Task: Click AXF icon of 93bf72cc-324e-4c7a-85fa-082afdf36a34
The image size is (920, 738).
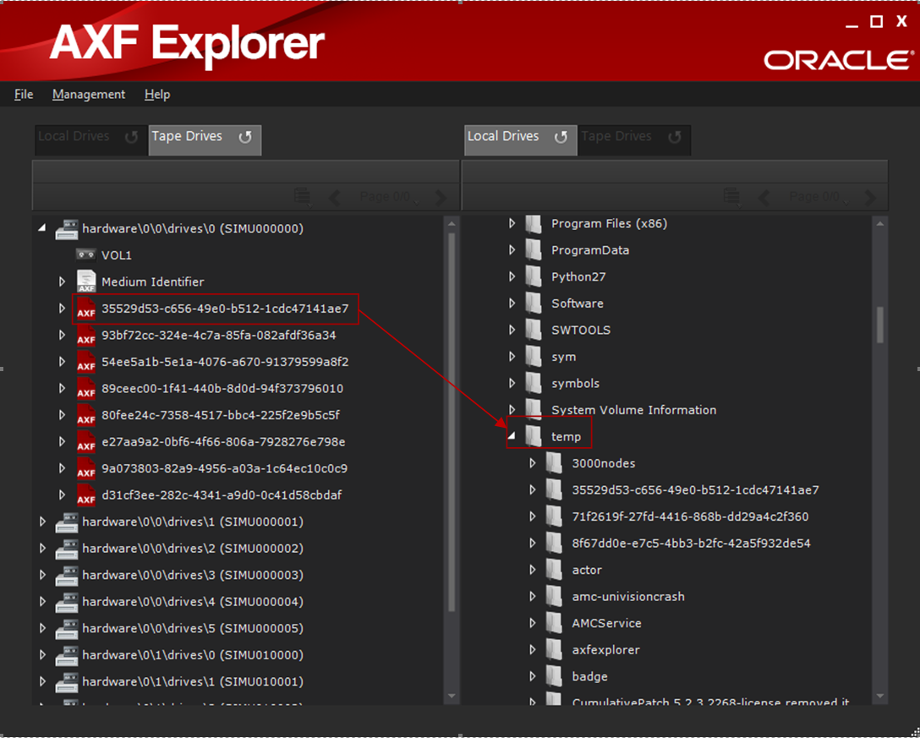Action: (x=86, y=336)
